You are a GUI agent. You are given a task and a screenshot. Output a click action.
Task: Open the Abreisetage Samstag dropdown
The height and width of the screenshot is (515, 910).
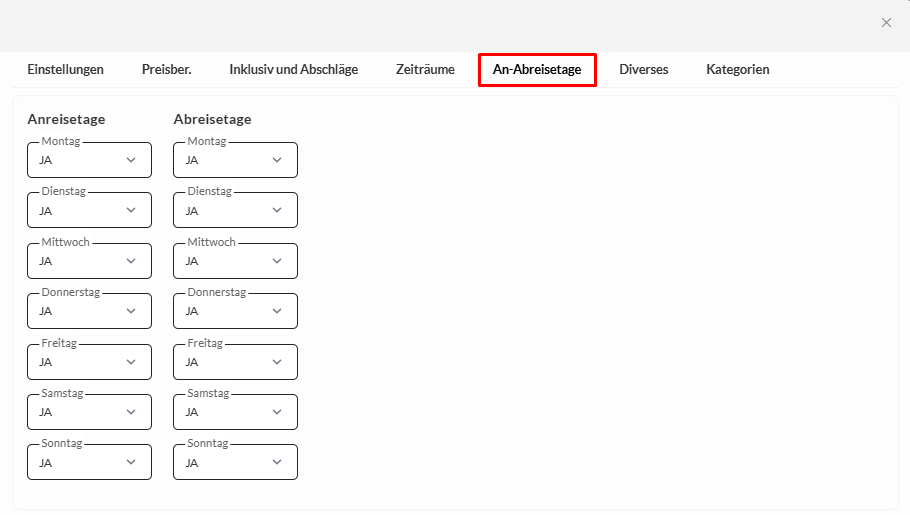coord(236,412)
